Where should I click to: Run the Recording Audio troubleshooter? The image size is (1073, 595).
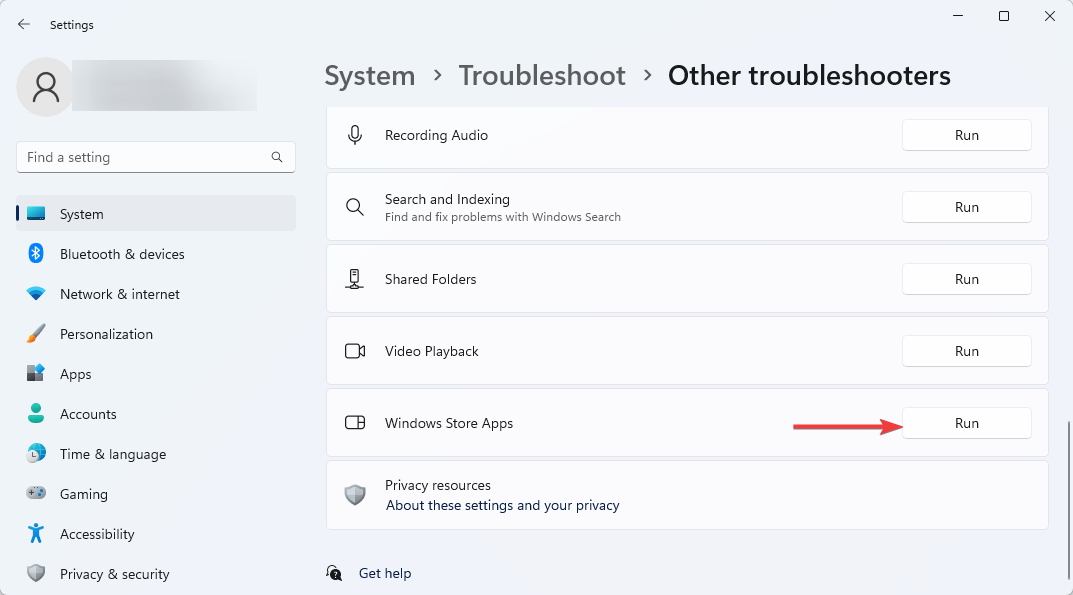coord(966,135)
